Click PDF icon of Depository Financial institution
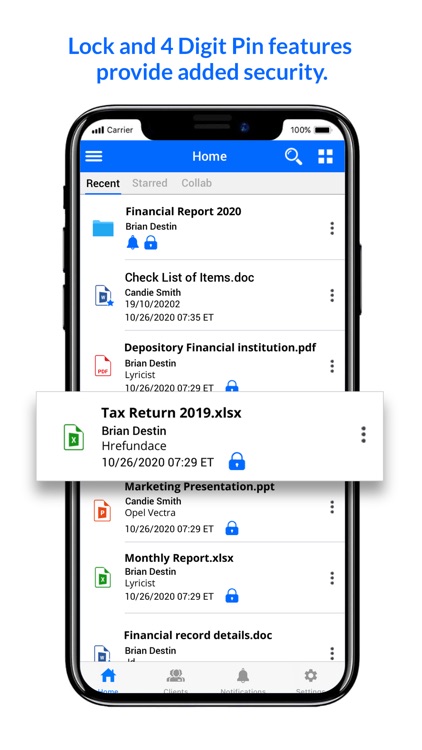Screen dimensions: 422x750 [x=103, y=366]
